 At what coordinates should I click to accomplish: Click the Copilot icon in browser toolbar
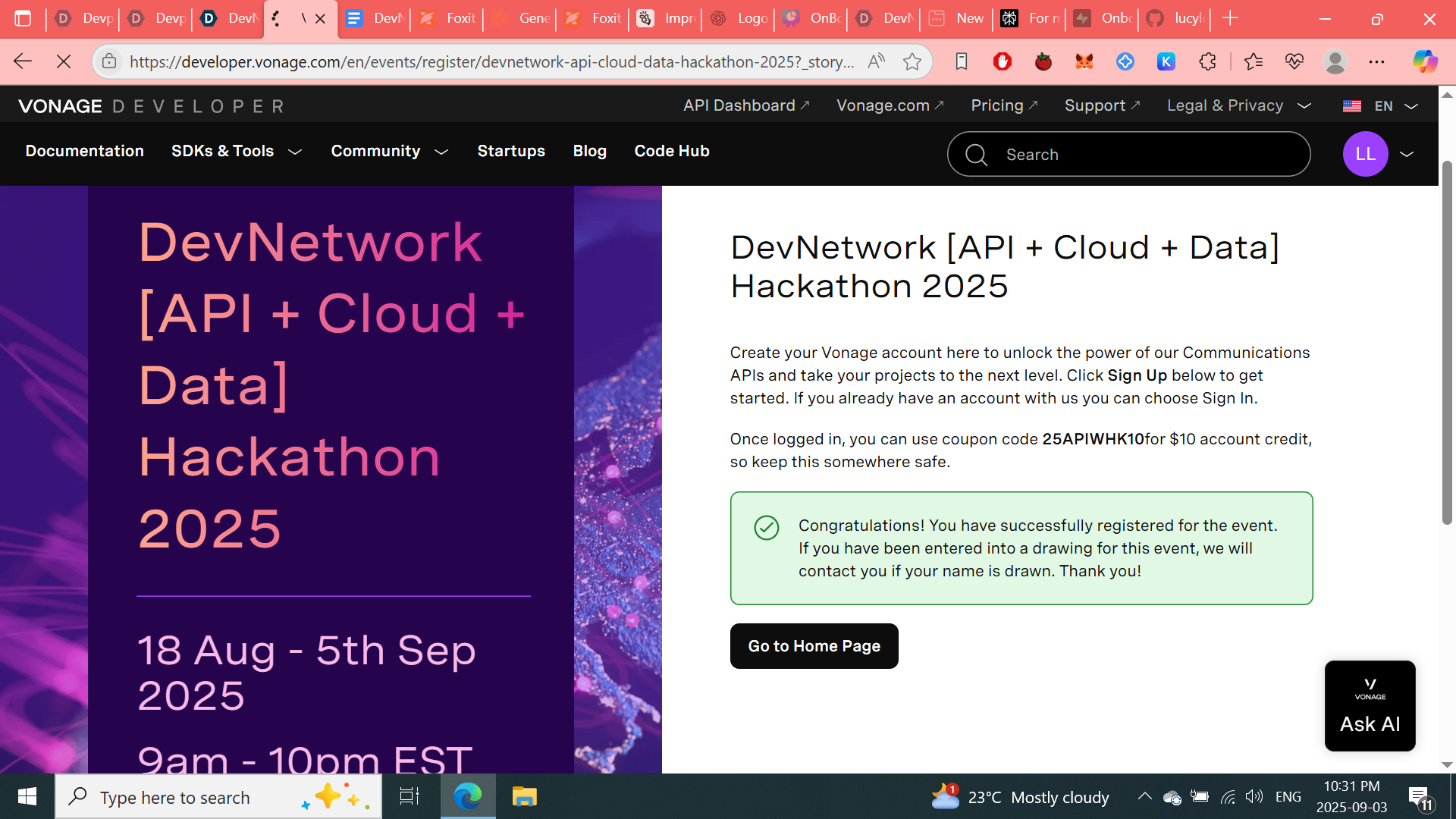click(1425, 61)
